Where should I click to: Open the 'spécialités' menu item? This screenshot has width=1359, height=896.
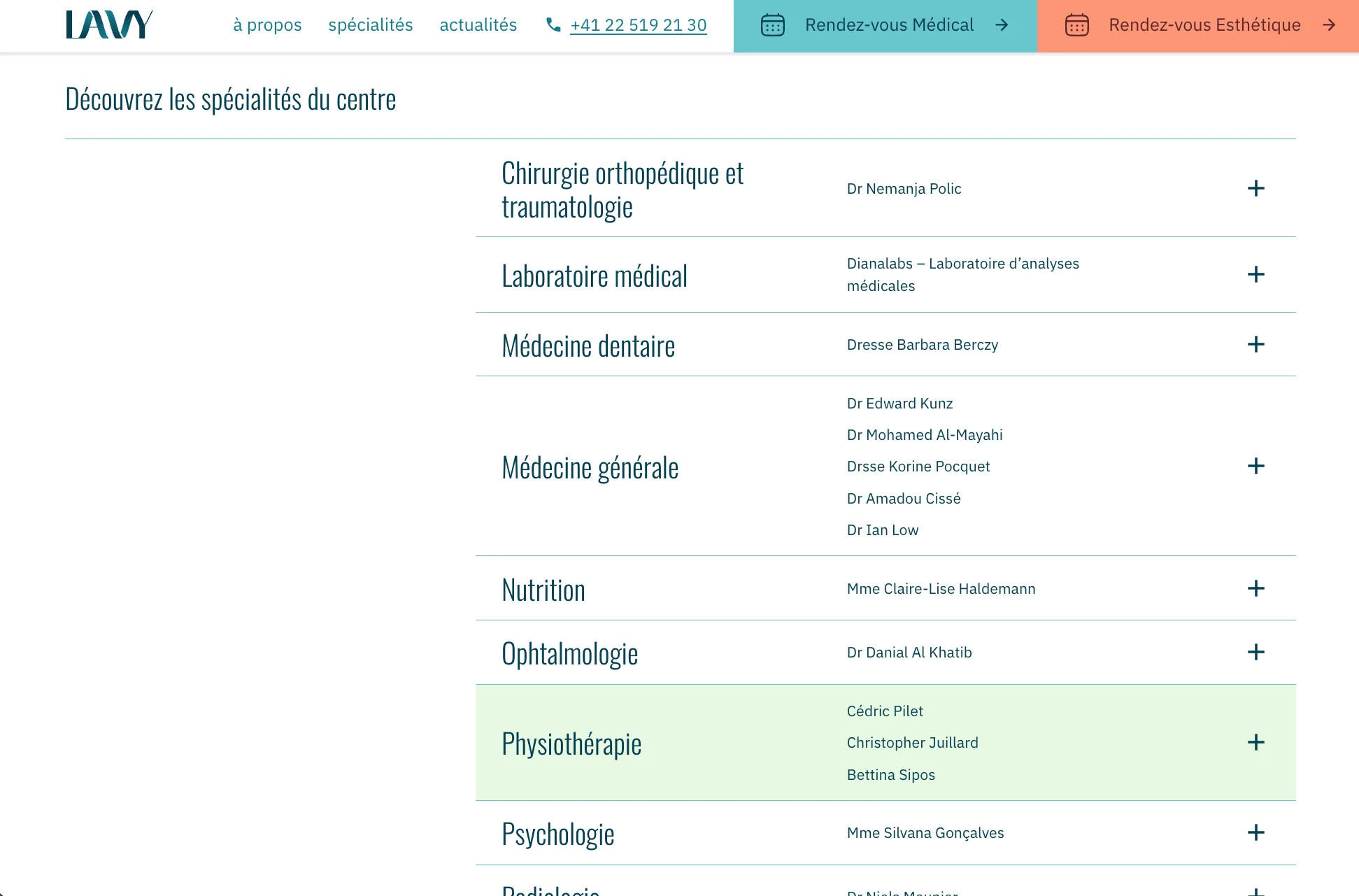click(370, 25)
